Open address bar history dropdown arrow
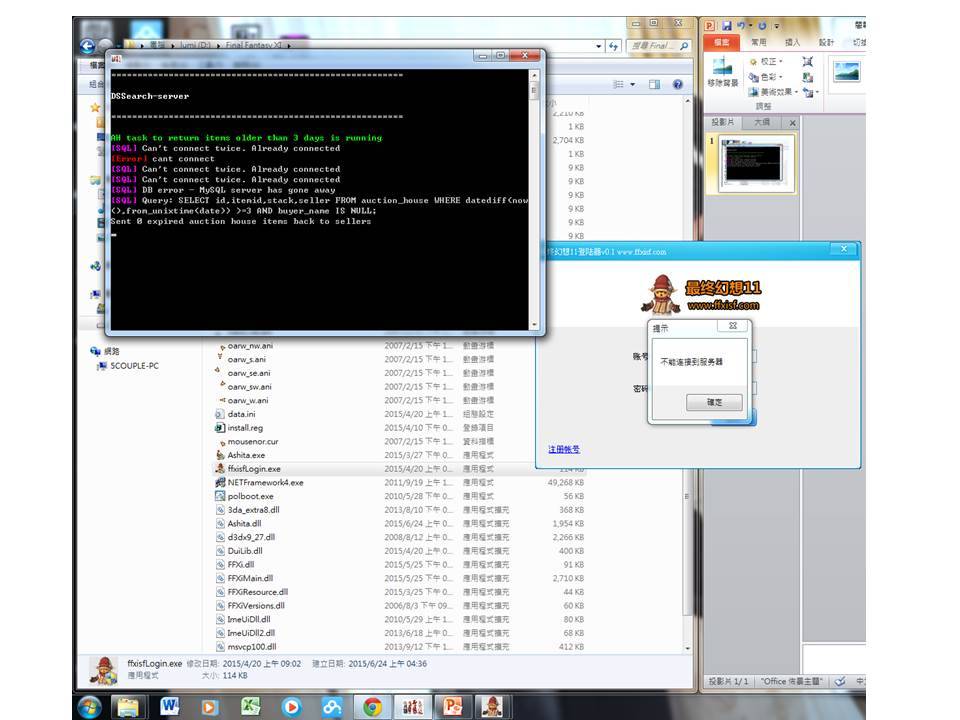The width and height of the screenshot is (960, 720). click(598, 46)
